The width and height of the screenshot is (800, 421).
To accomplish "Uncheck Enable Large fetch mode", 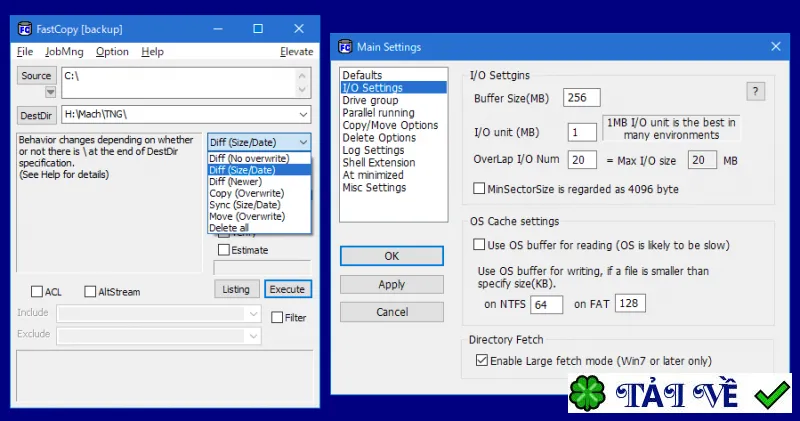I will point(482,360).
